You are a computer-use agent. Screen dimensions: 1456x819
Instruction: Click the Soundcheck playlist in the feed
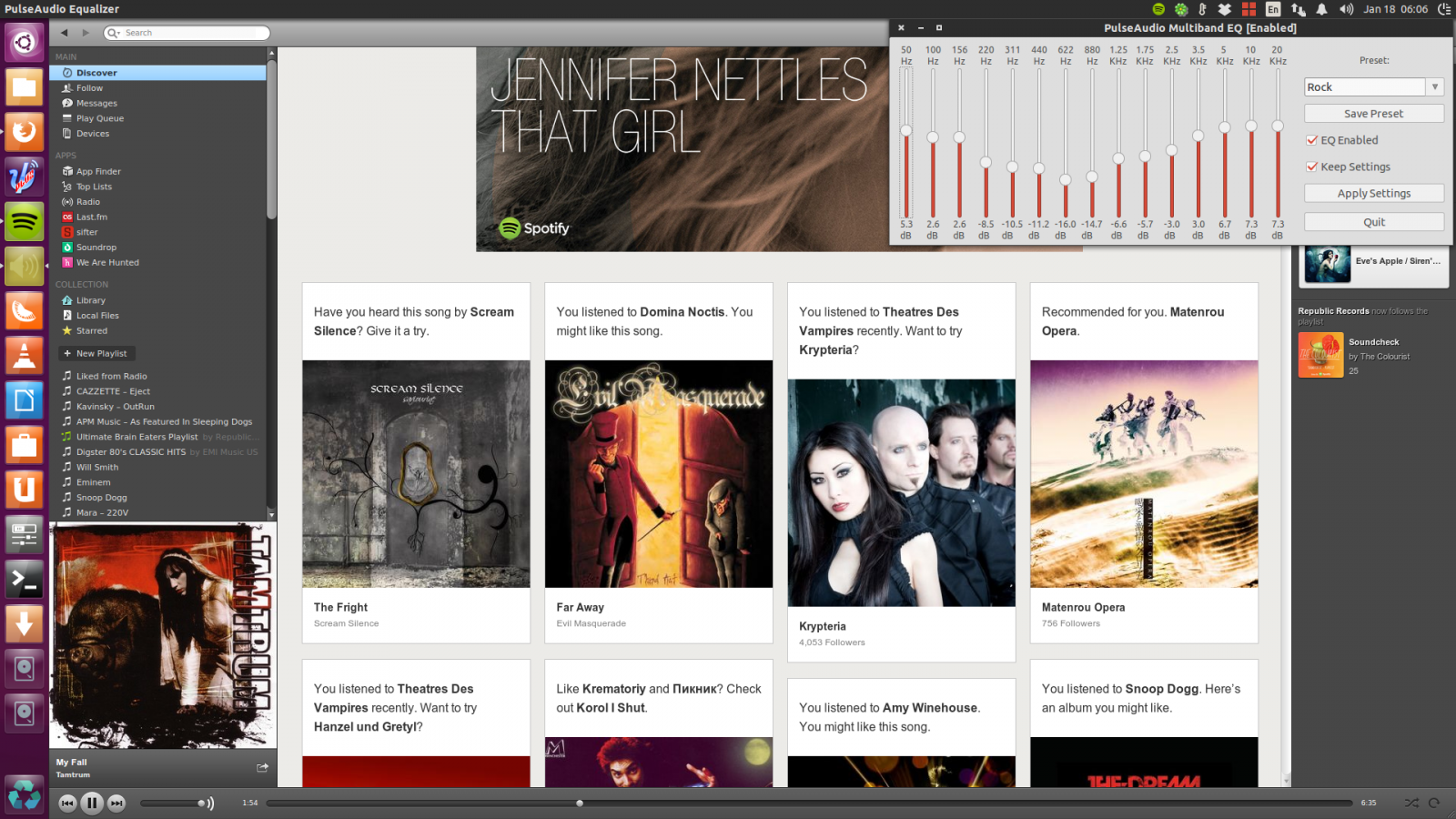pyautogui.click(x=1373, y=342)
